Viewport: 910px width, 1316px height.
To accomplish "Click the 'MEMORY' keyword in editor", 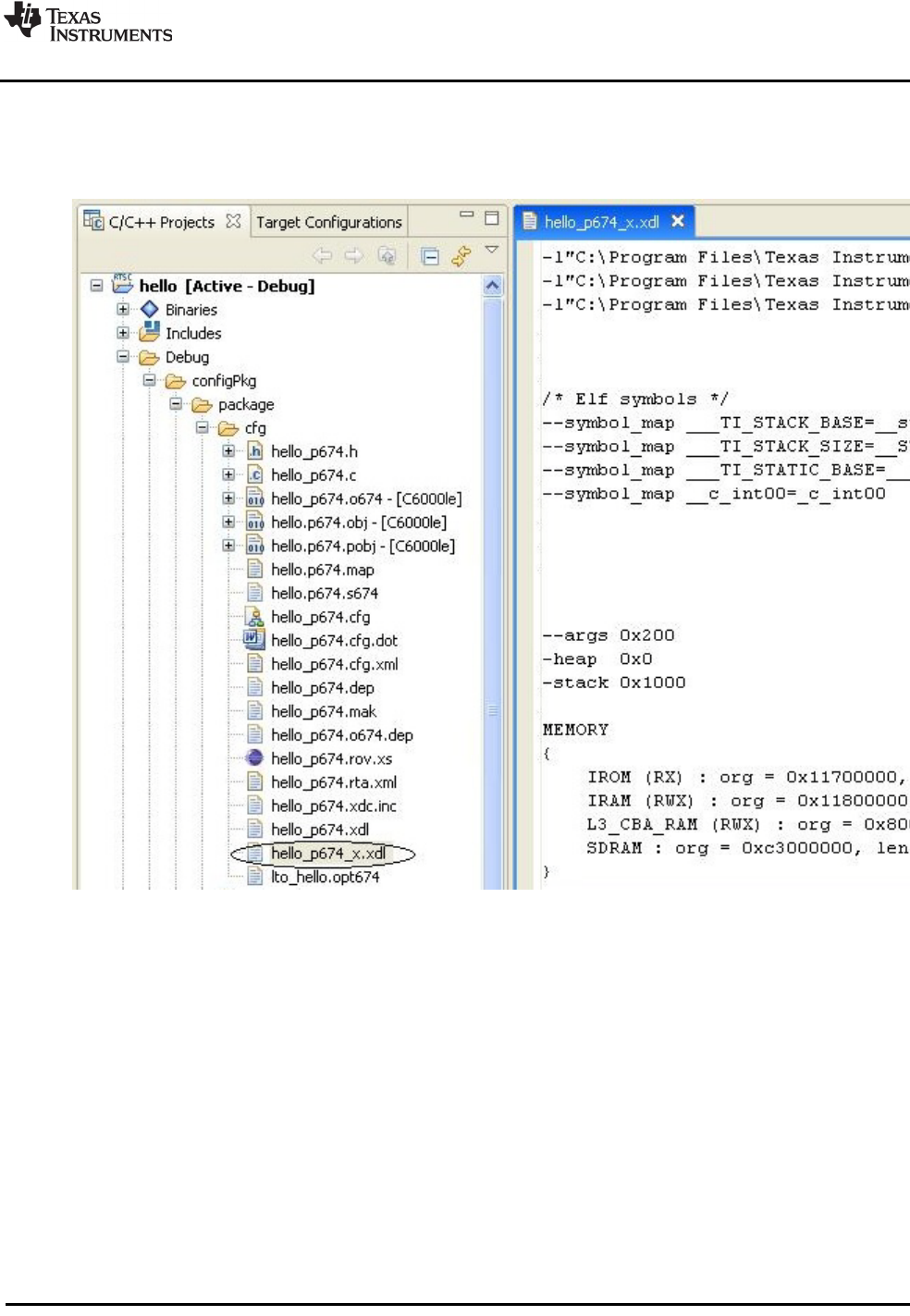I will point(575,730).
